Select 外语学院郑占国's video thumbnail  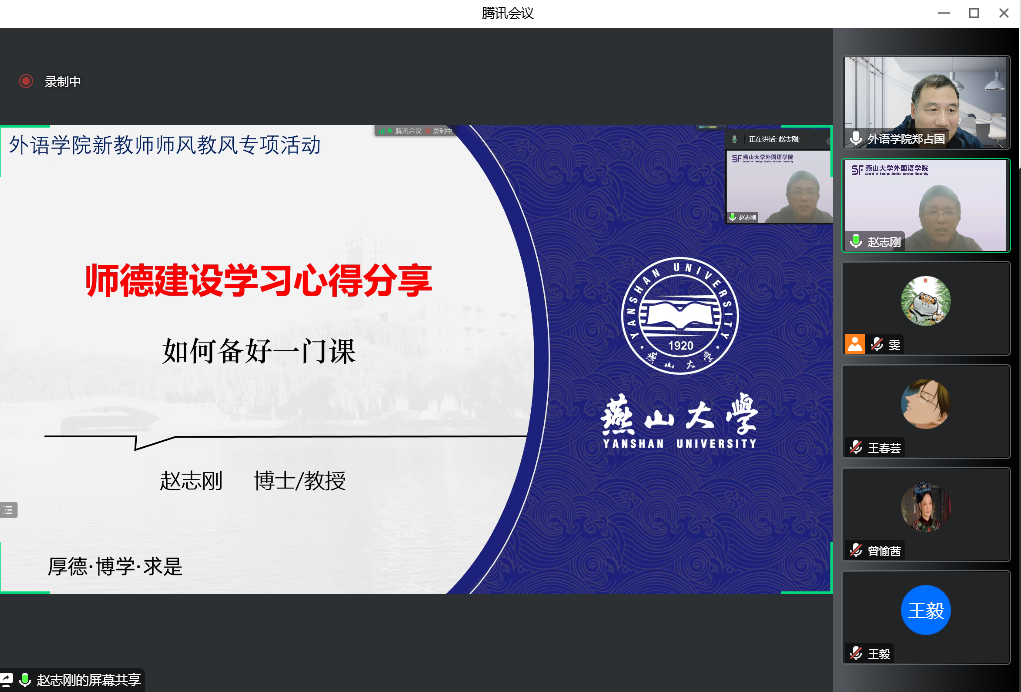pos(926,98)
